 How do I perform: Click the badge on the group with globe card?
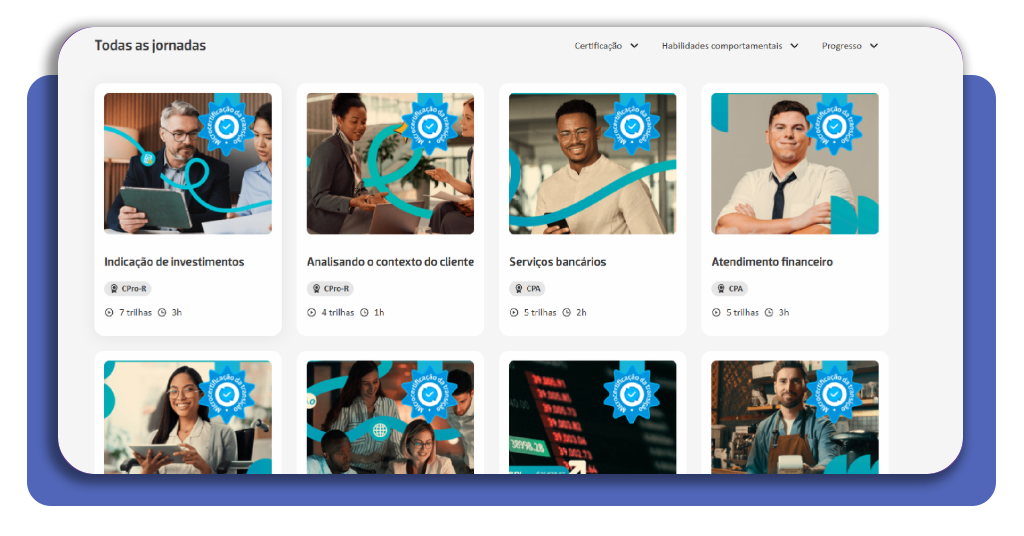(429, 394)
